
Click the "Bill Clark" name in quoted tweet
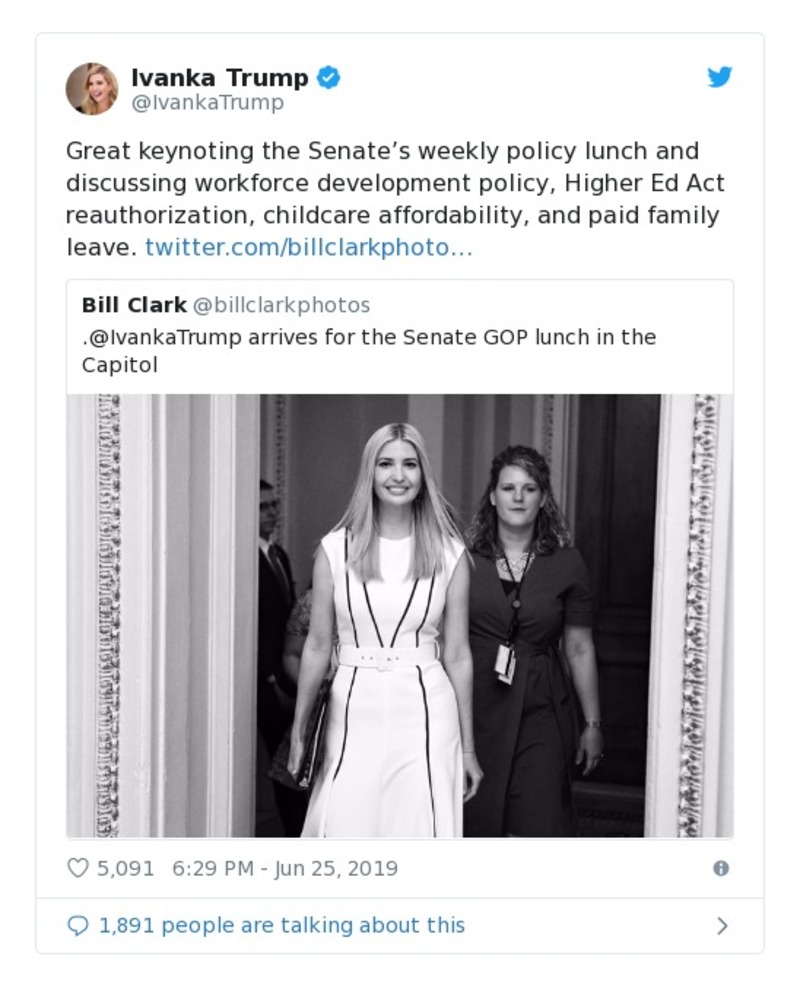[x=133, y=305]
